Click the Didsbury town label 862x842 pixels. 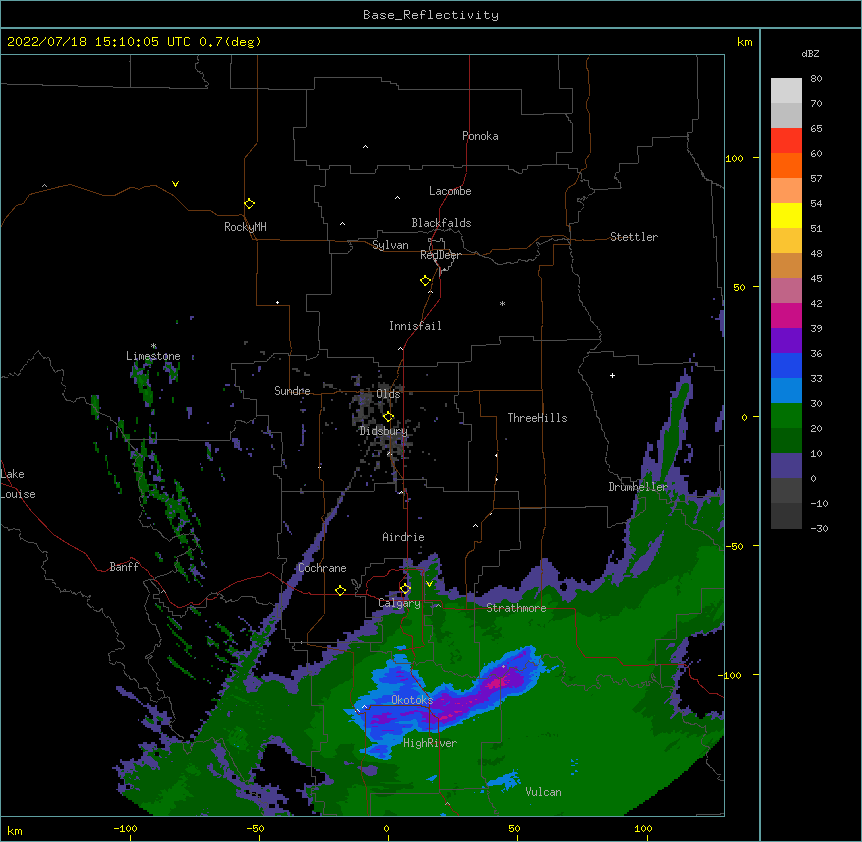[x=383, y=431]
